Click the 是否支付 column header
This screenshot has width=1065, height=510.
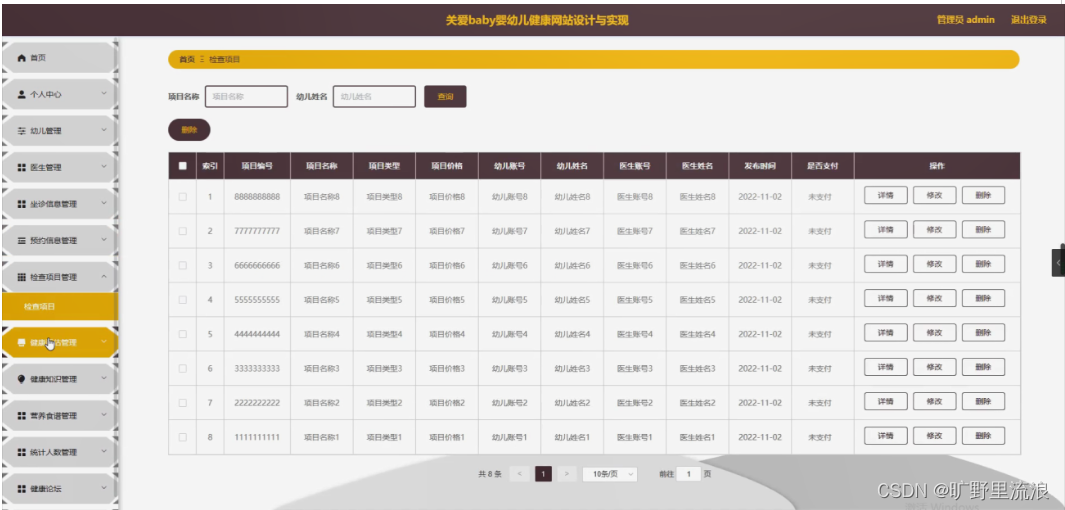click(x=822, y=166)
